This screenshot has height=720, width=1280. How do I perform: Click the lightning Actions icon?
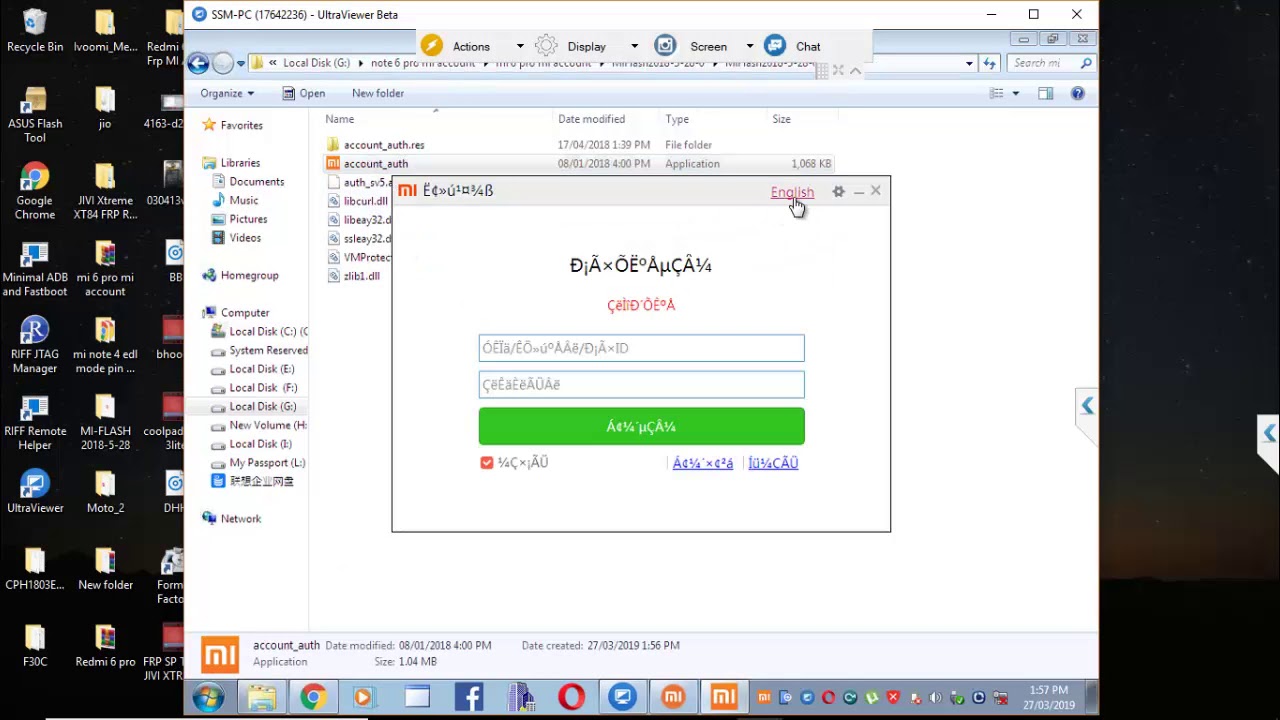coord(432,45)
